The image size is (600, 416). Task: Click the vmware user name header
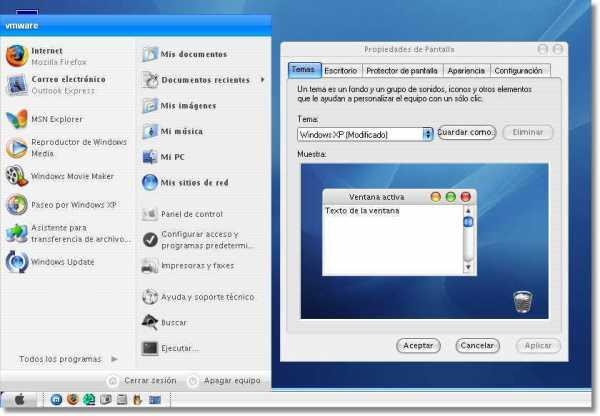click(22, 26)
